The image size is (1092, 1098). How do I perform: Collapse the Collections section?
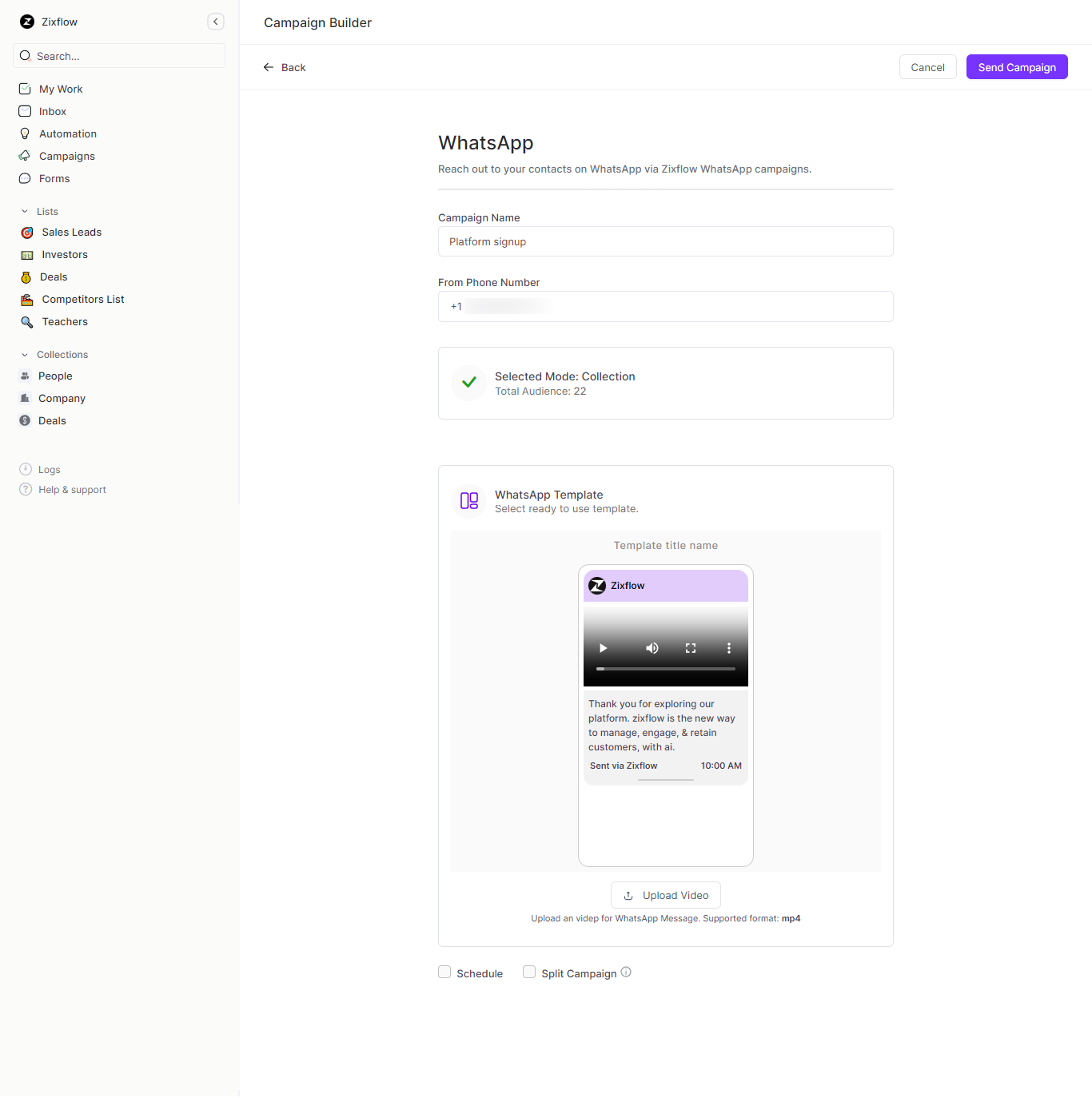click(24, 354)
